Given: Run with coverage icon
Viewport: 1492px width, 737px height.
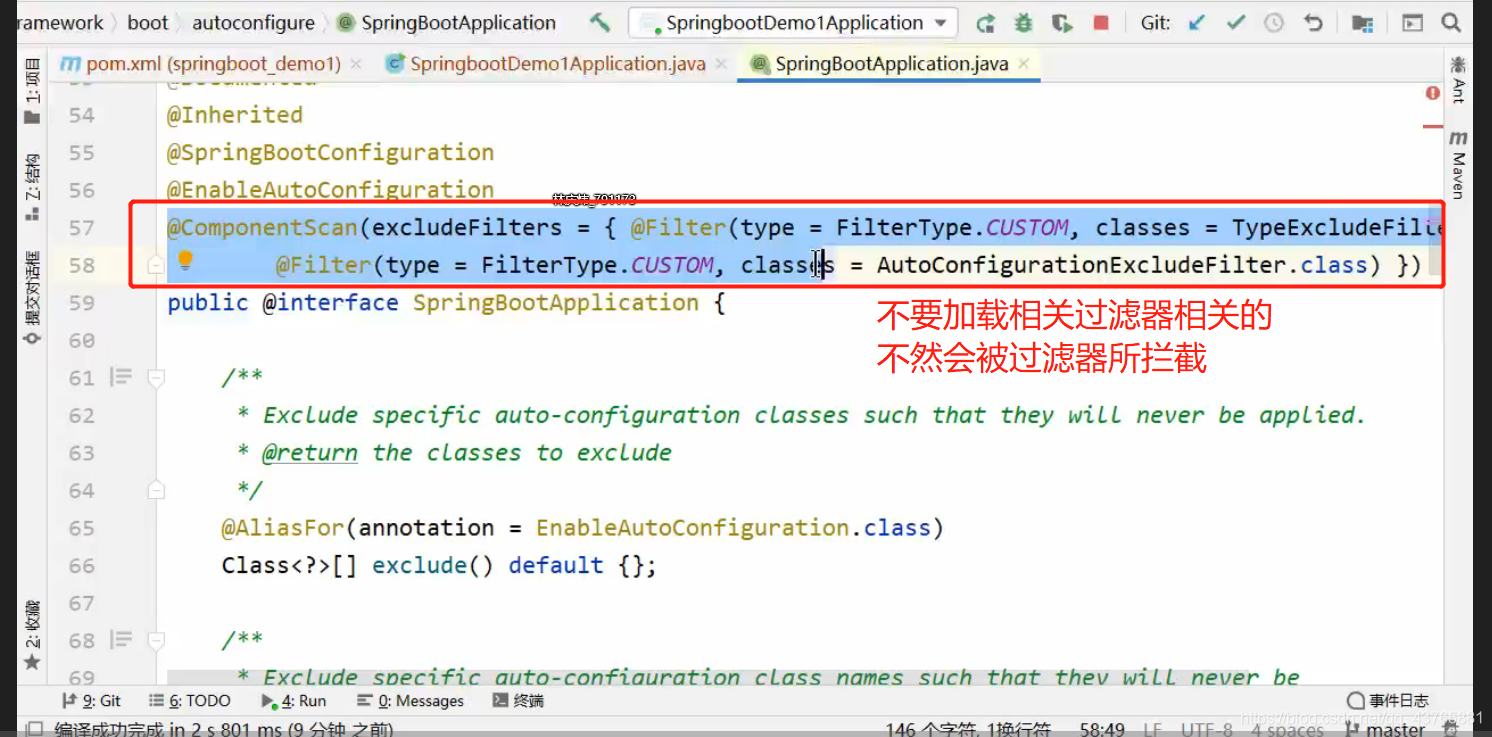Looking at the screenshot, I should click(x=1062, y=23).
